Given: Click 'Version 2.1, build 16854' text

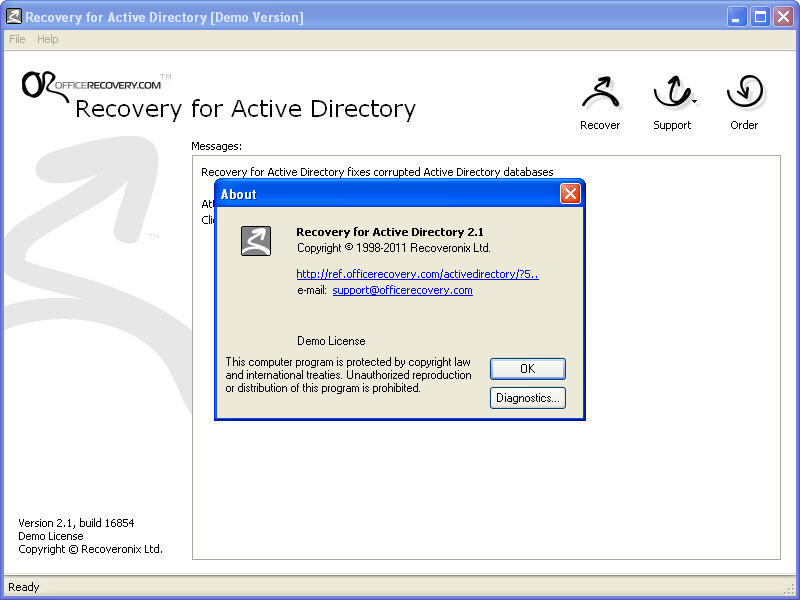Looking at the screenshot, I should [76, 523].
